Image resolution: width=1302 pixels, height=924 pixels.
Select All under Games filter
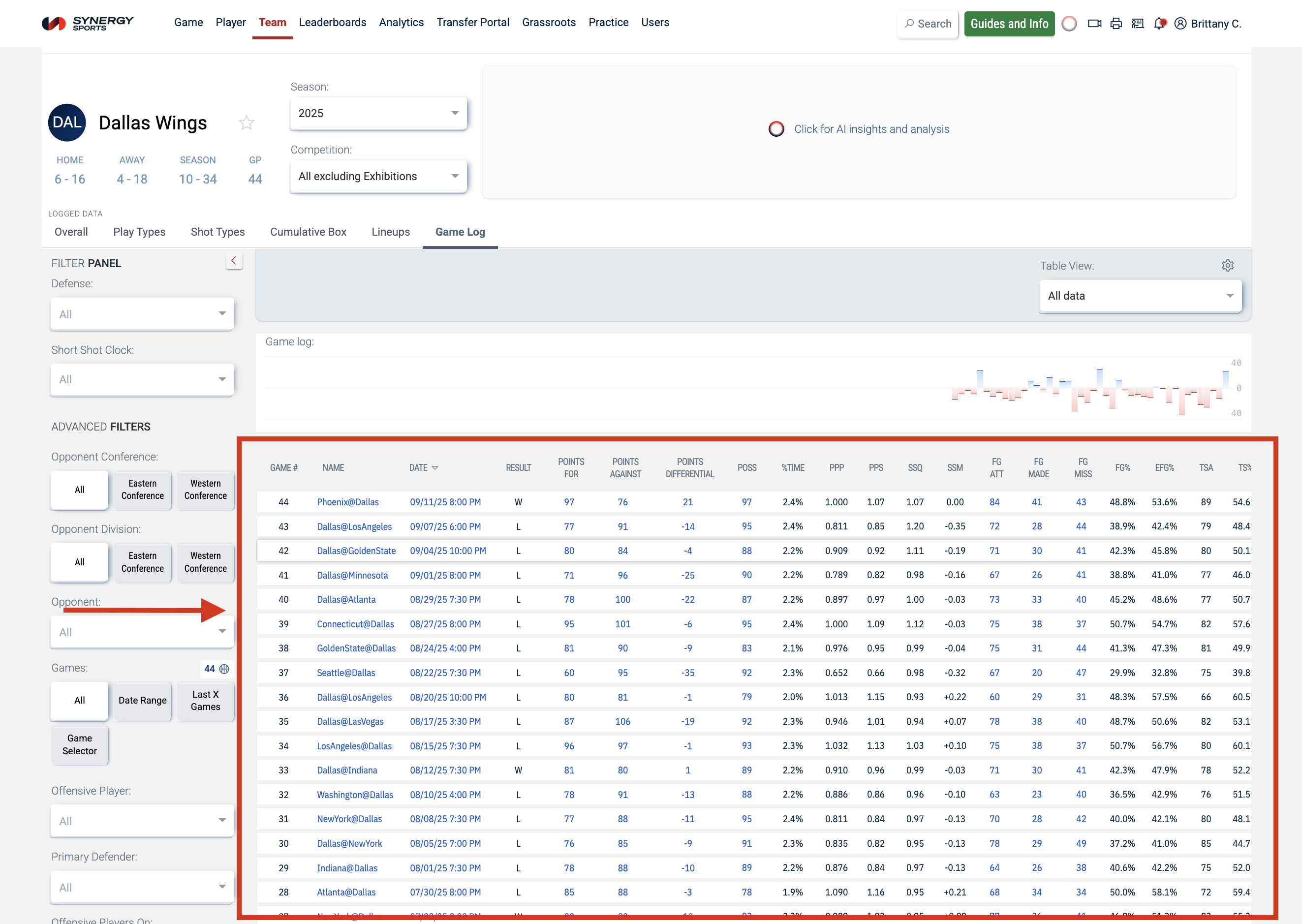[x=80, y=701]
